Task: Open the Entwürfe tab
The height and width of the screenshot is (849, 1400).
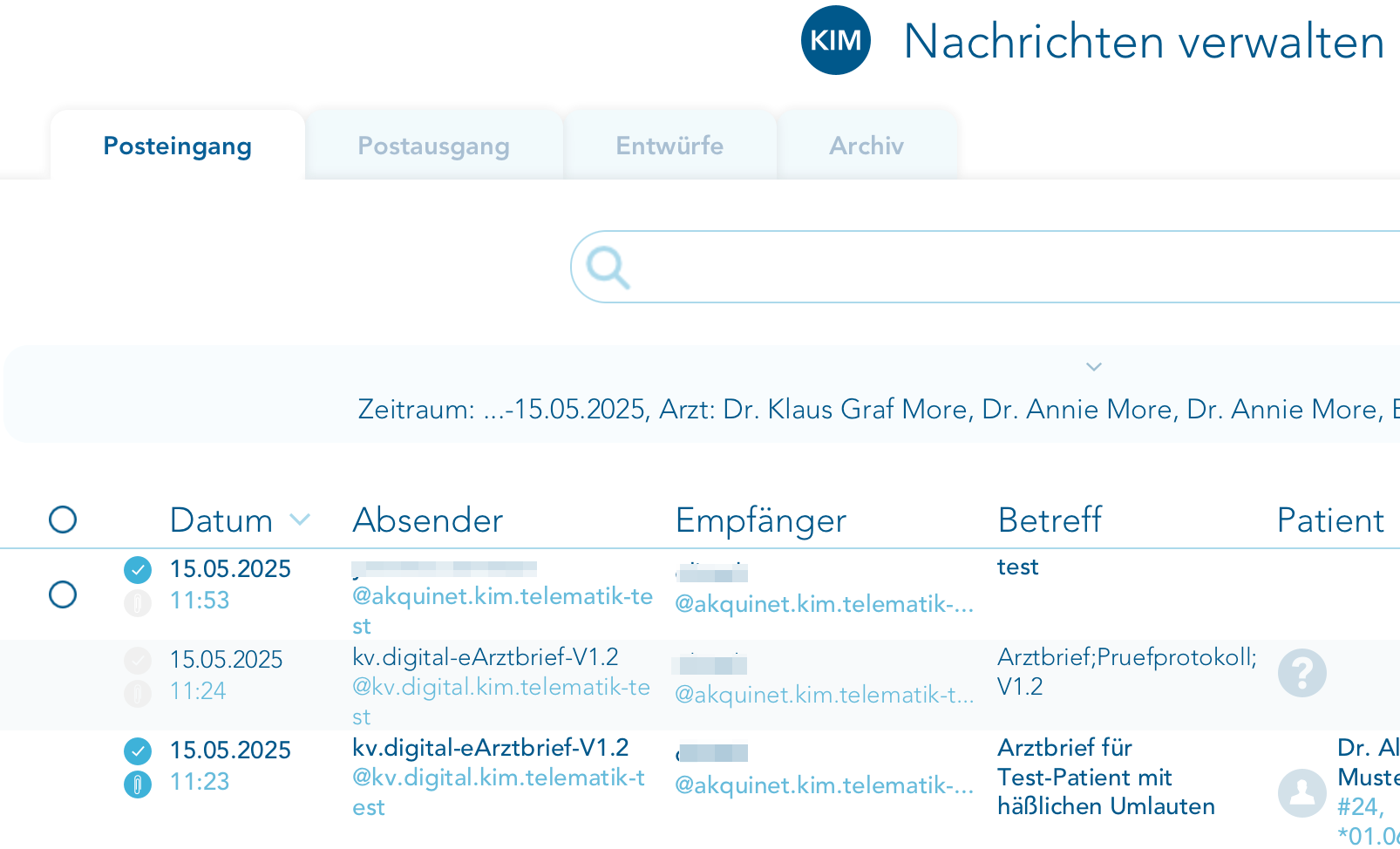Action: pos(669,146)
